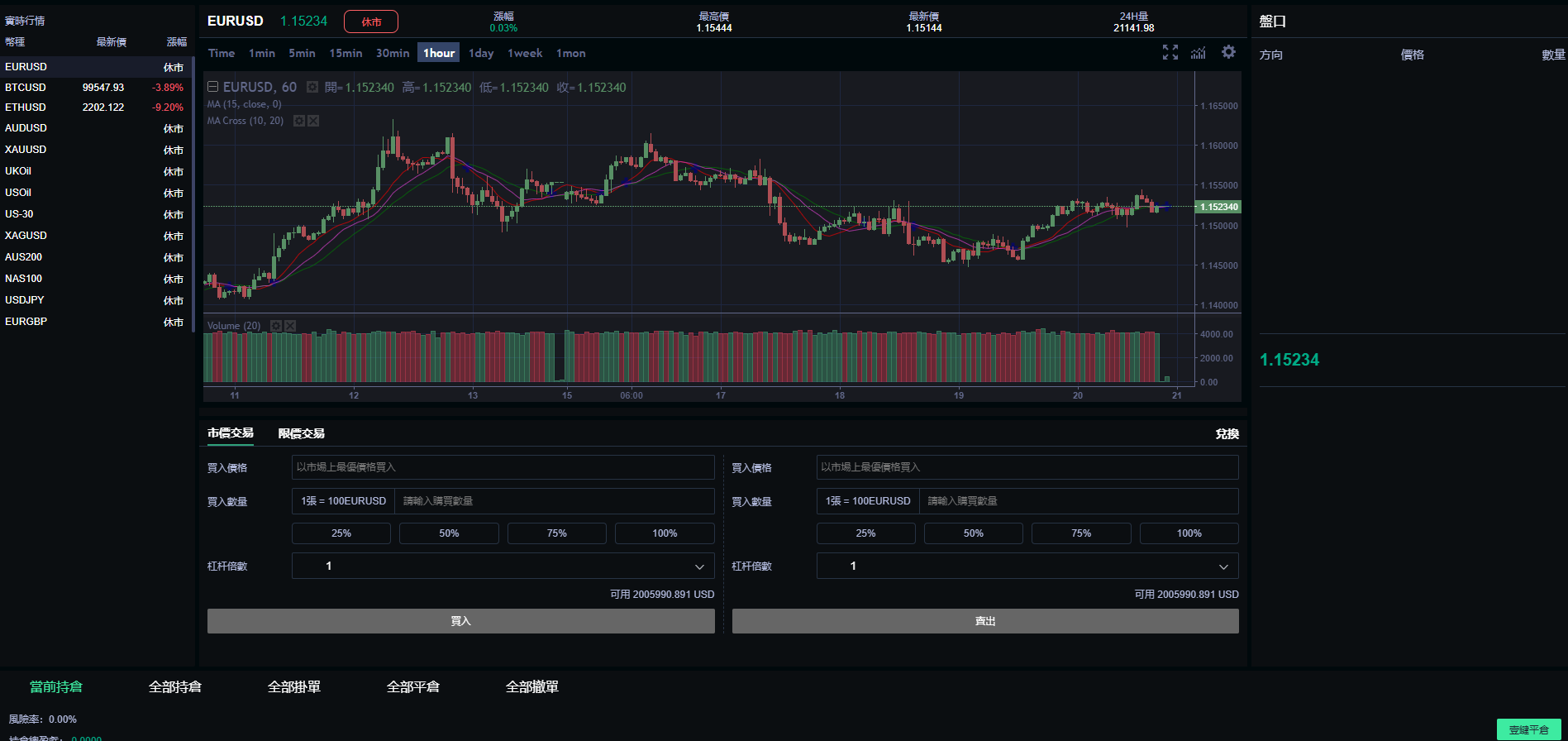The height and width of the screenshot is (741, 1568).
Task: Switch chart to 1day interval
Action: tap(480, 53)
